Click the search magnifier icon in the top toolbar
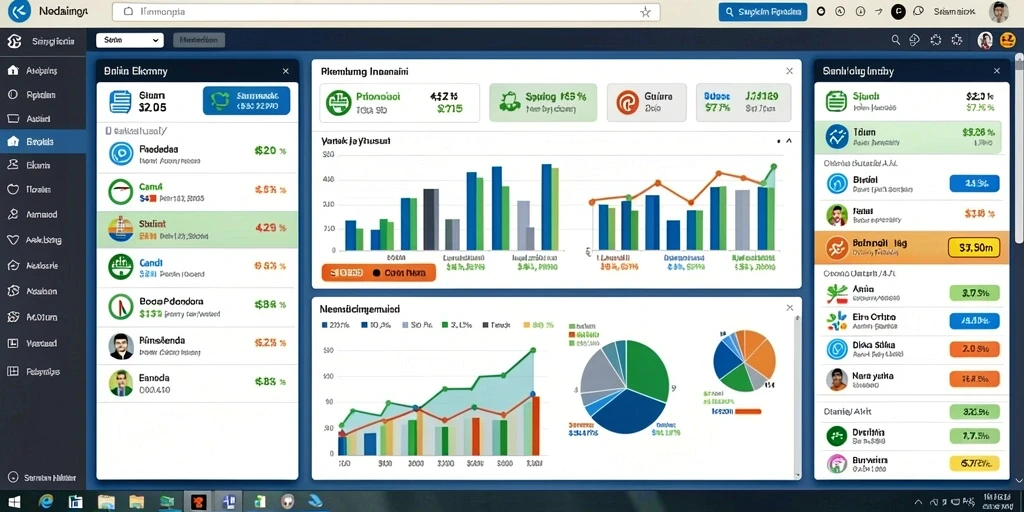 click(896, 40)
